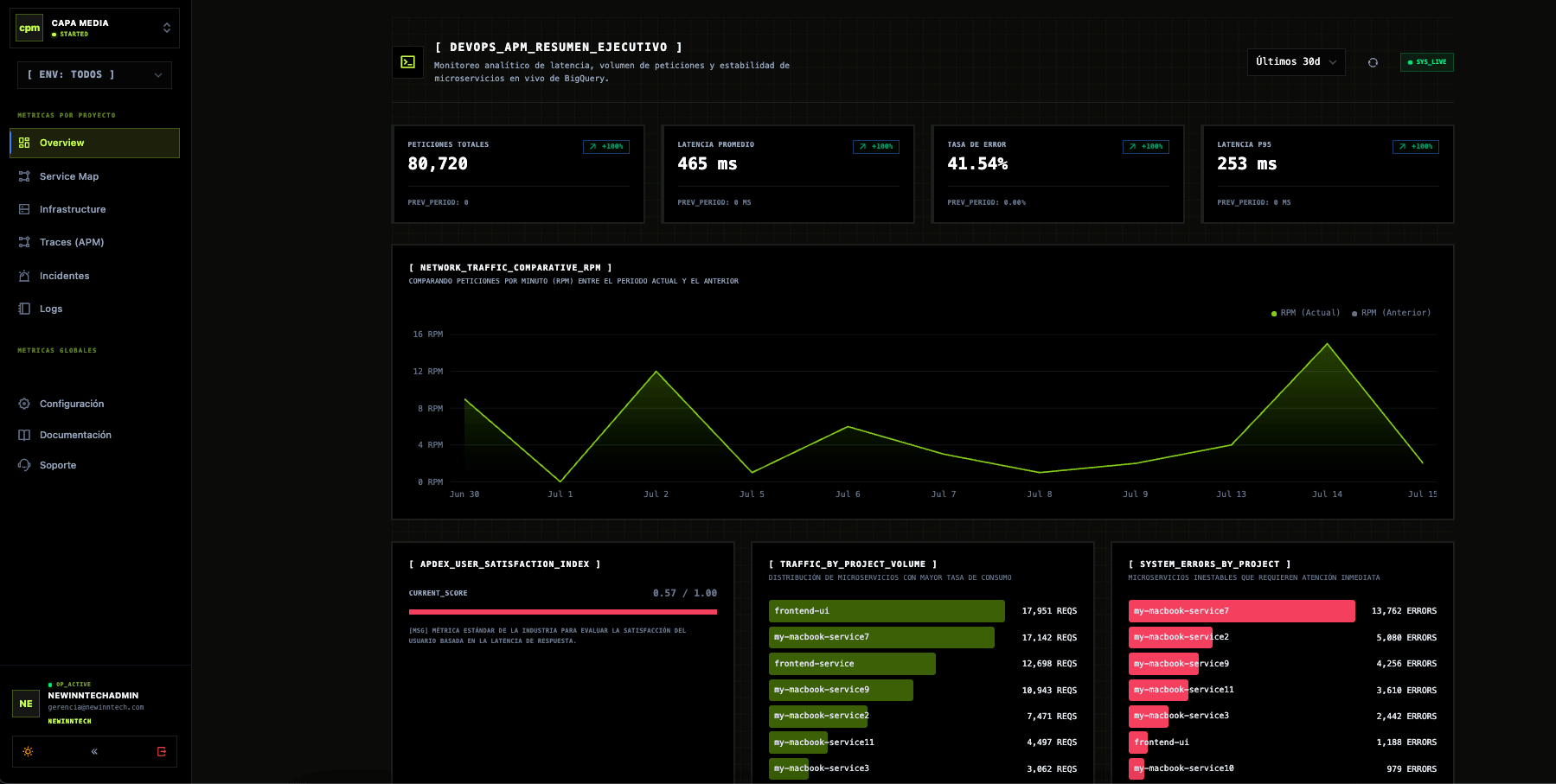
Task: Open Service Map via its sidebar icon
Action: coord(24,176)
